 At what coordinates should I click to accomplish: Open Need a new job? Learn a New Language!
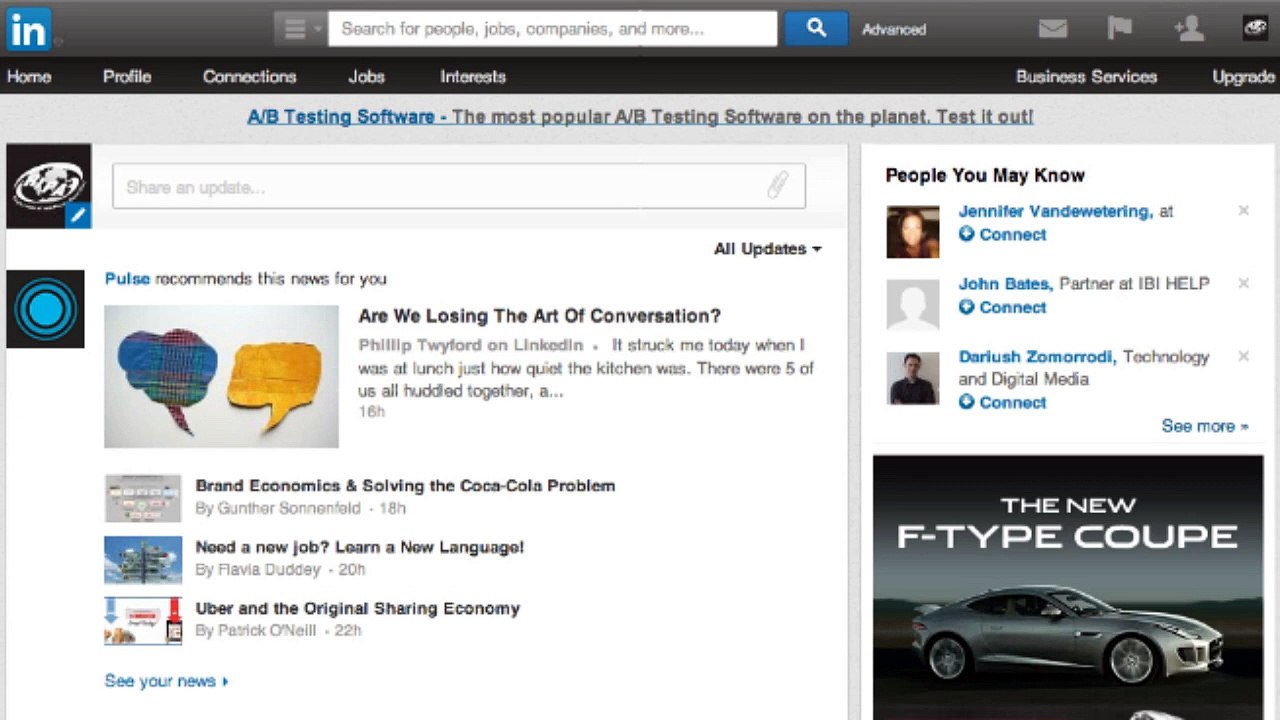click(x=359, y=547)
